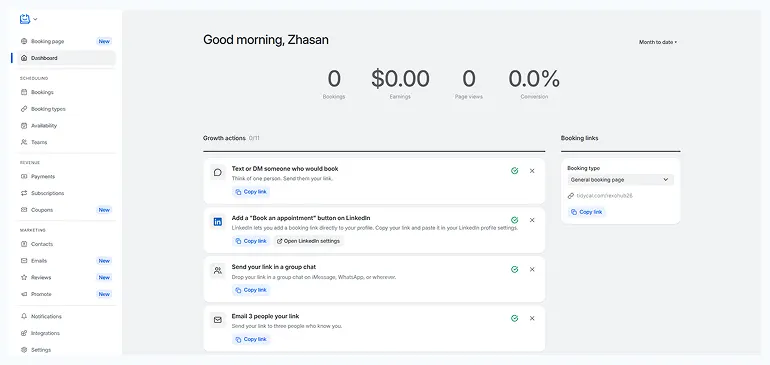Click the Payments card icon in sidebar
770x365 pixels.
coord(24,176)
